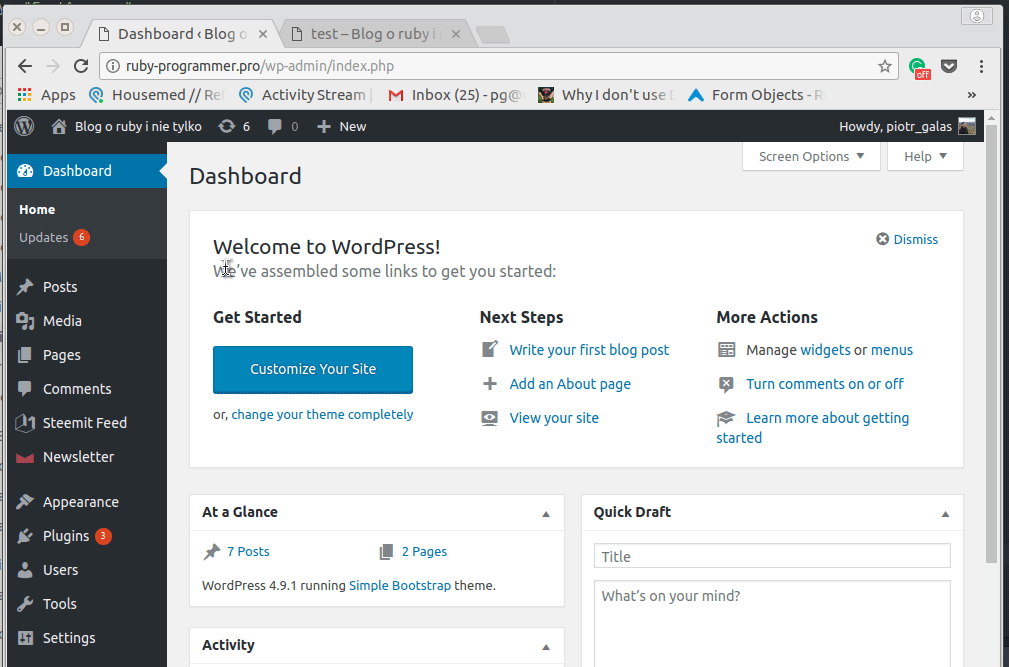The image size is (1009, 667).
Task: Click Add an About page link
Action: (x=569, y=384)
